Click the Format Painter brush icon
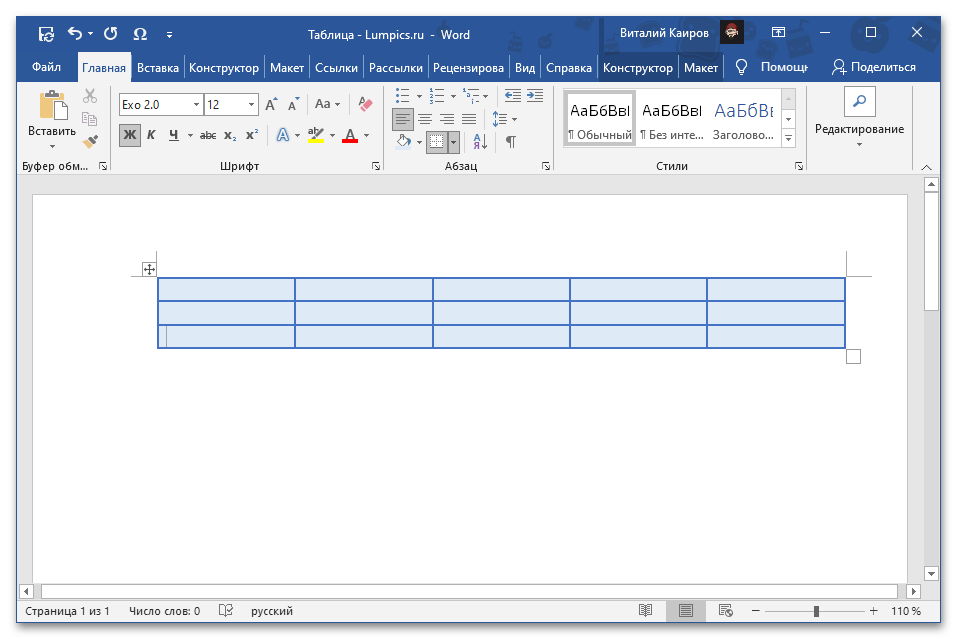The image size is (957, 639). point(90,141)
